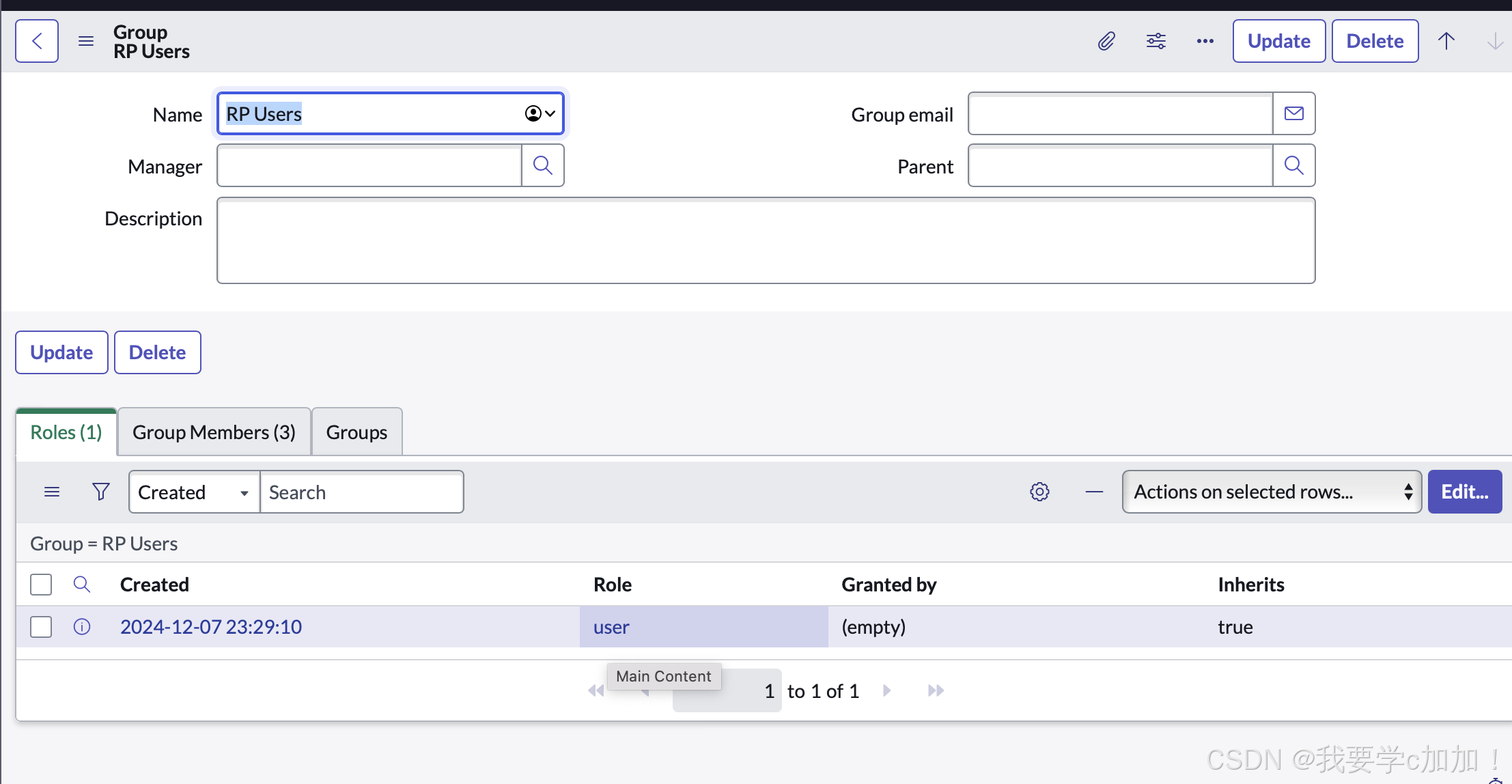The height and width of the screenshot is (784, 1512).
Task: Open personalize form settings sliders icon
Action: click(1156, 41)
